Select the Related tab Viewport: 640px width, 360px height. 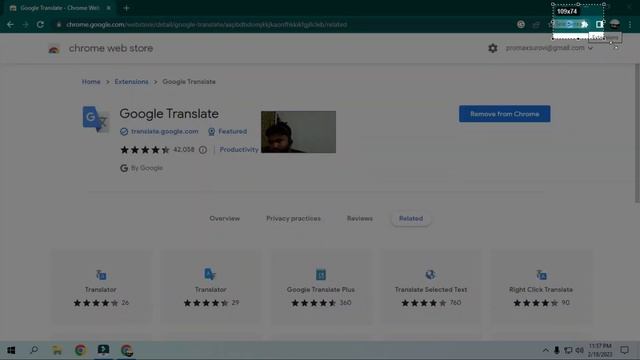click(411, 218)
